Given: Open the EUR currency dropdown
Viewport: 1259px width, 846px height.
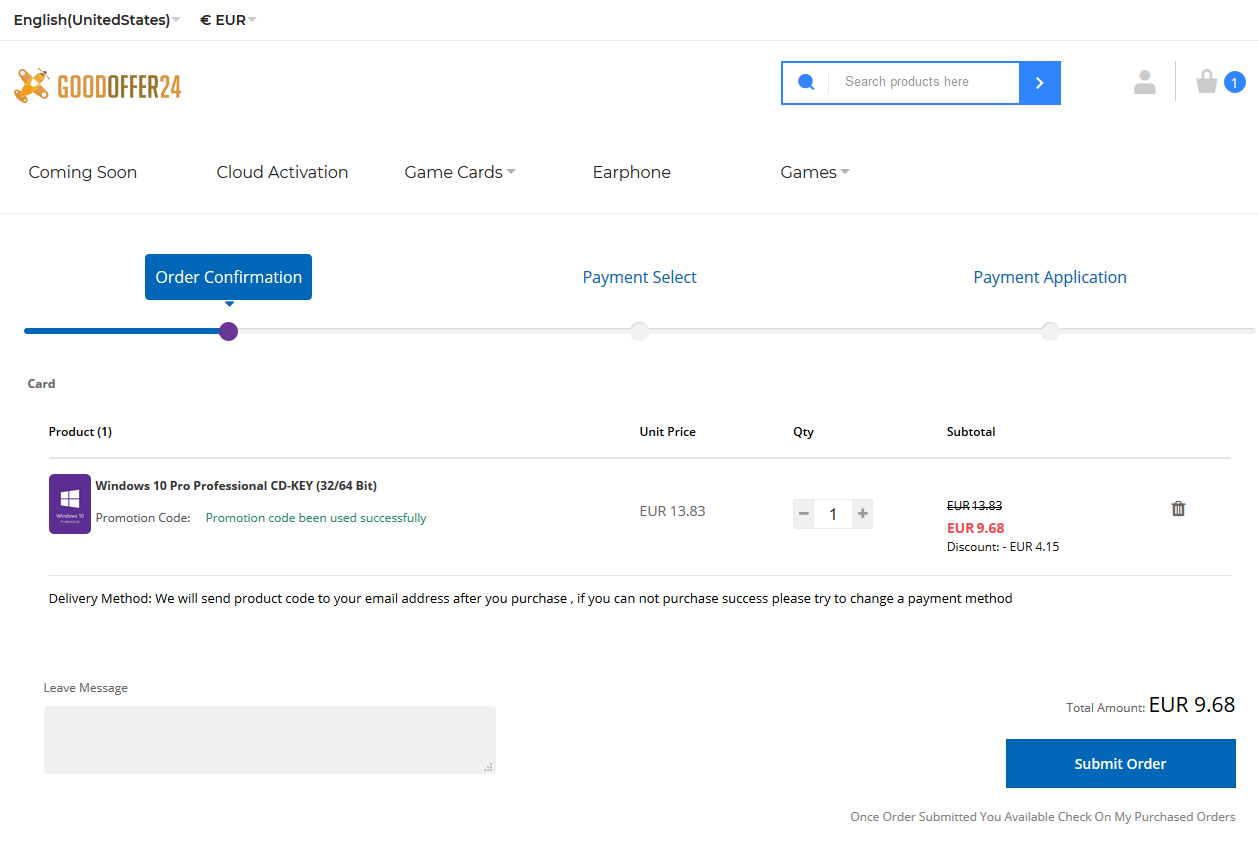Looking at the screenshot, I should [228, 20].
